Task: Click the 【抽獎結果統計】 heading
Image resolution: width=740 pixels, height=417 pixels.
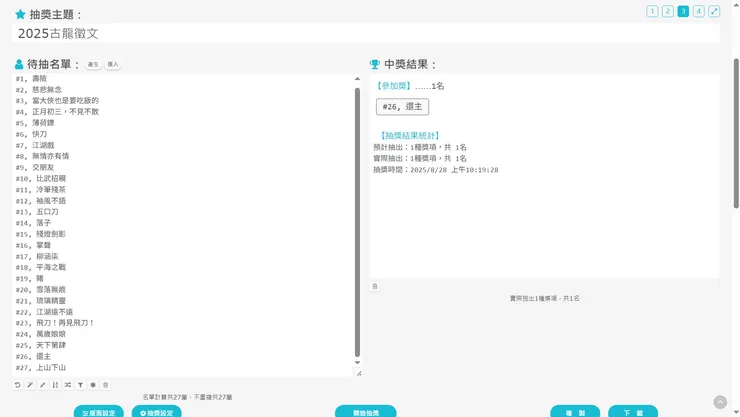Action: click(x=410, y=136)
